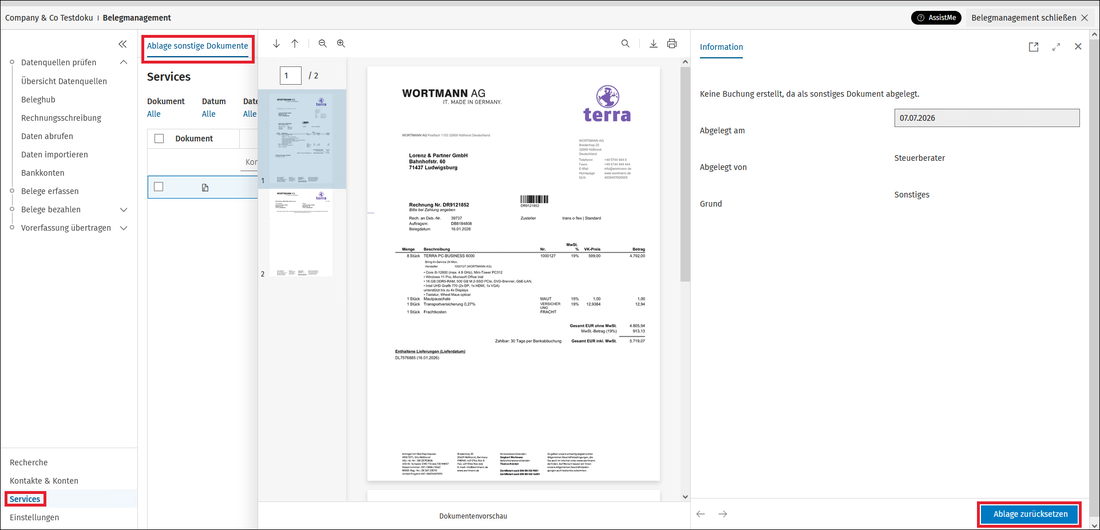
Task: Click Ablage zurücksetzen button
Action: point(1030,514)
